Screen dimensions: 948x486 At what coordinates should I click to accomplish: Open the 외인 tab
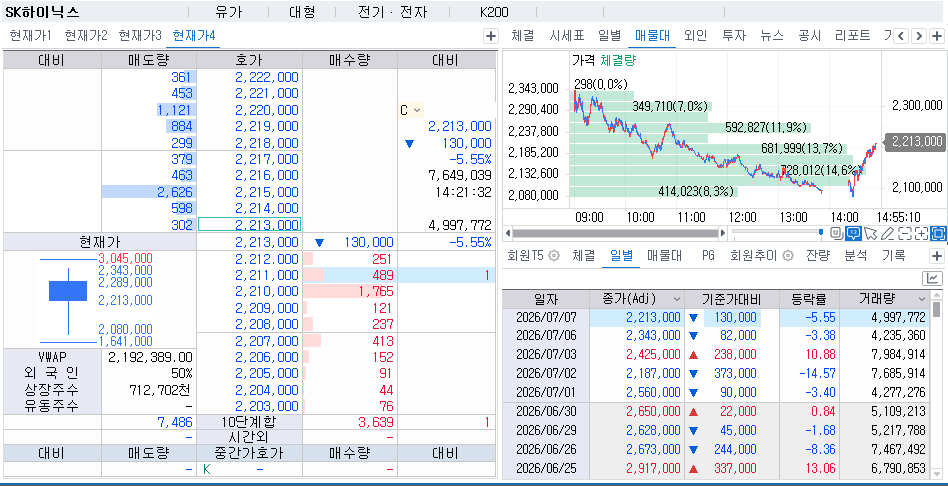pyautogui.click(x=695, y=36)
